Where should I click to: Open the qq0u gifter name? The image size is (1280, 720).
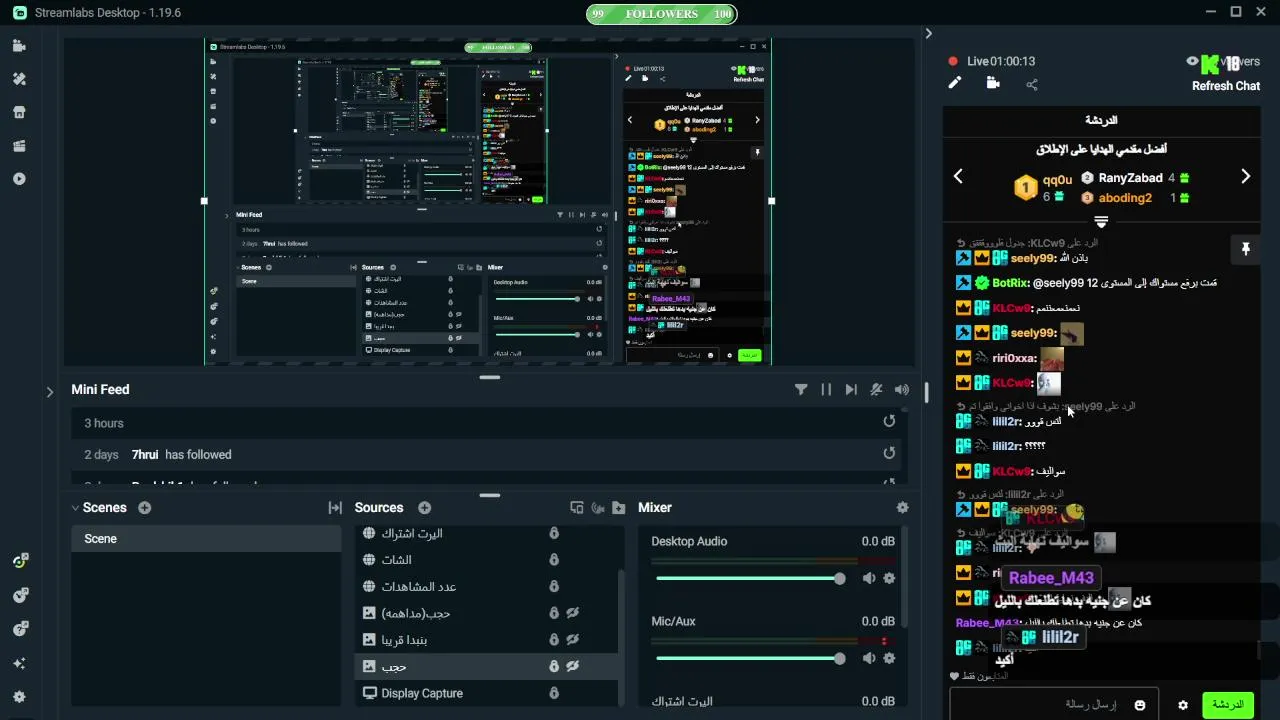coord(1057,180)
